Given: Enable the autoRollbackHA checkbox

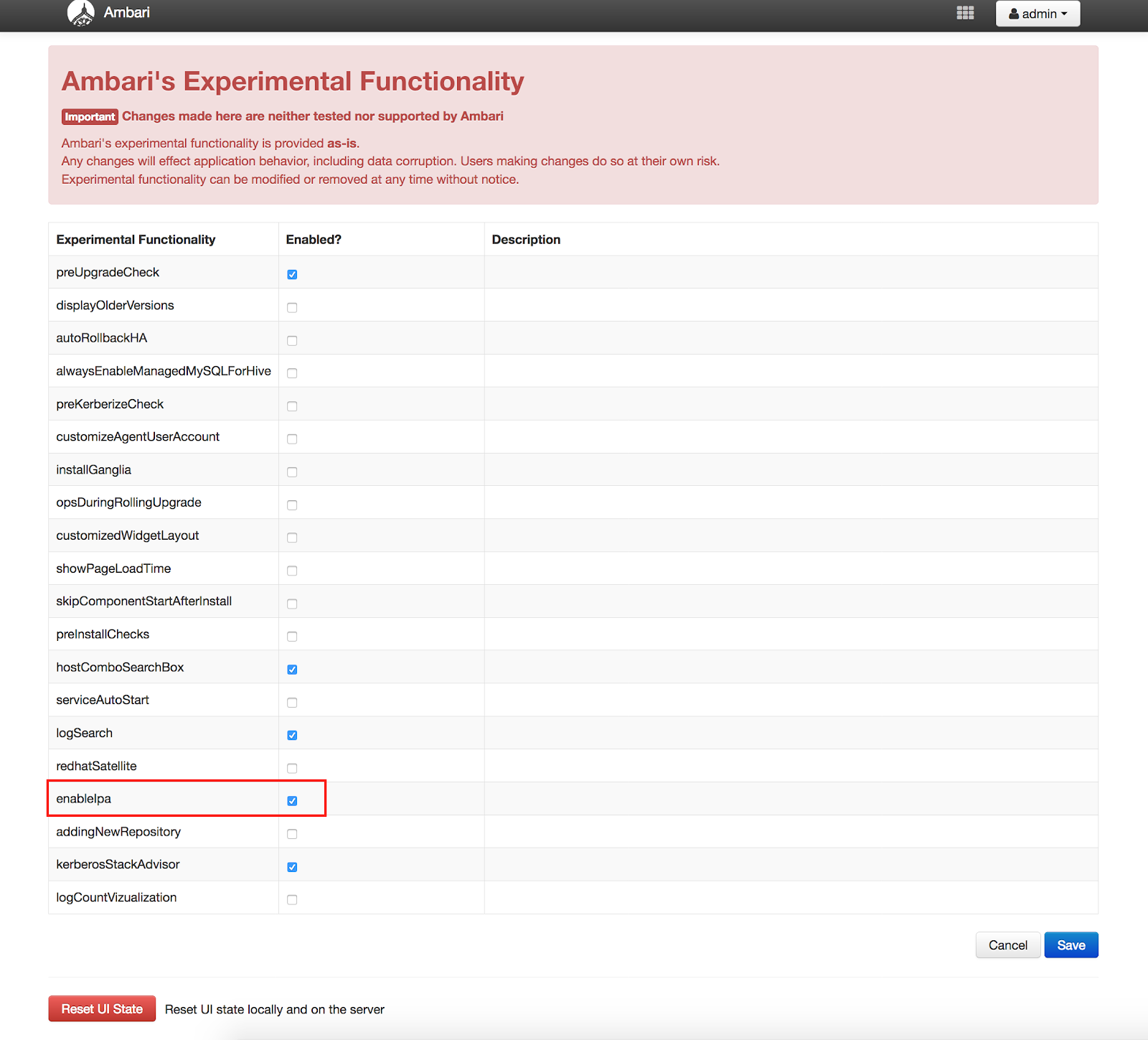Looking at the screenshot, I should pyautogui.click(x=292, y=340).
